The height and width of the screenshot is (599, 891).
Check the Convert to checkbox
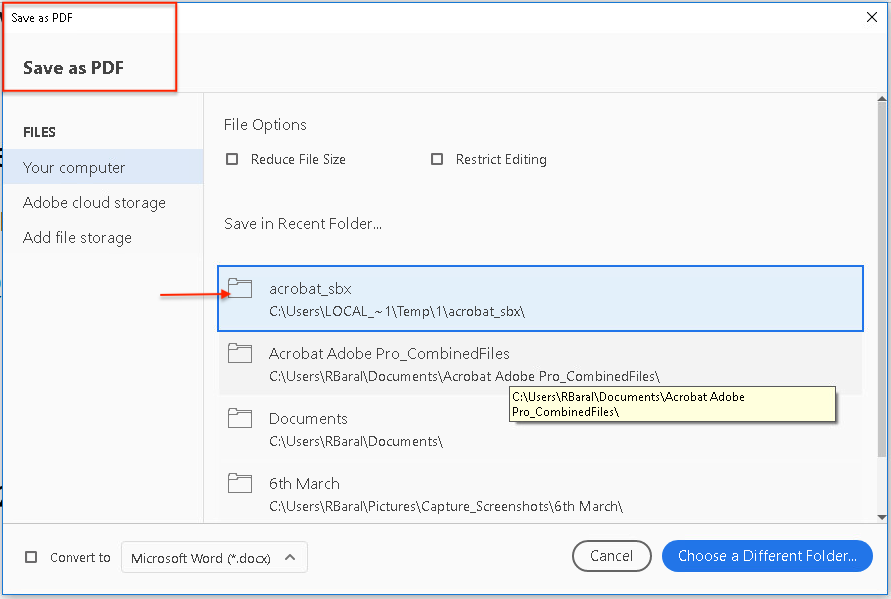click(31, 557)
